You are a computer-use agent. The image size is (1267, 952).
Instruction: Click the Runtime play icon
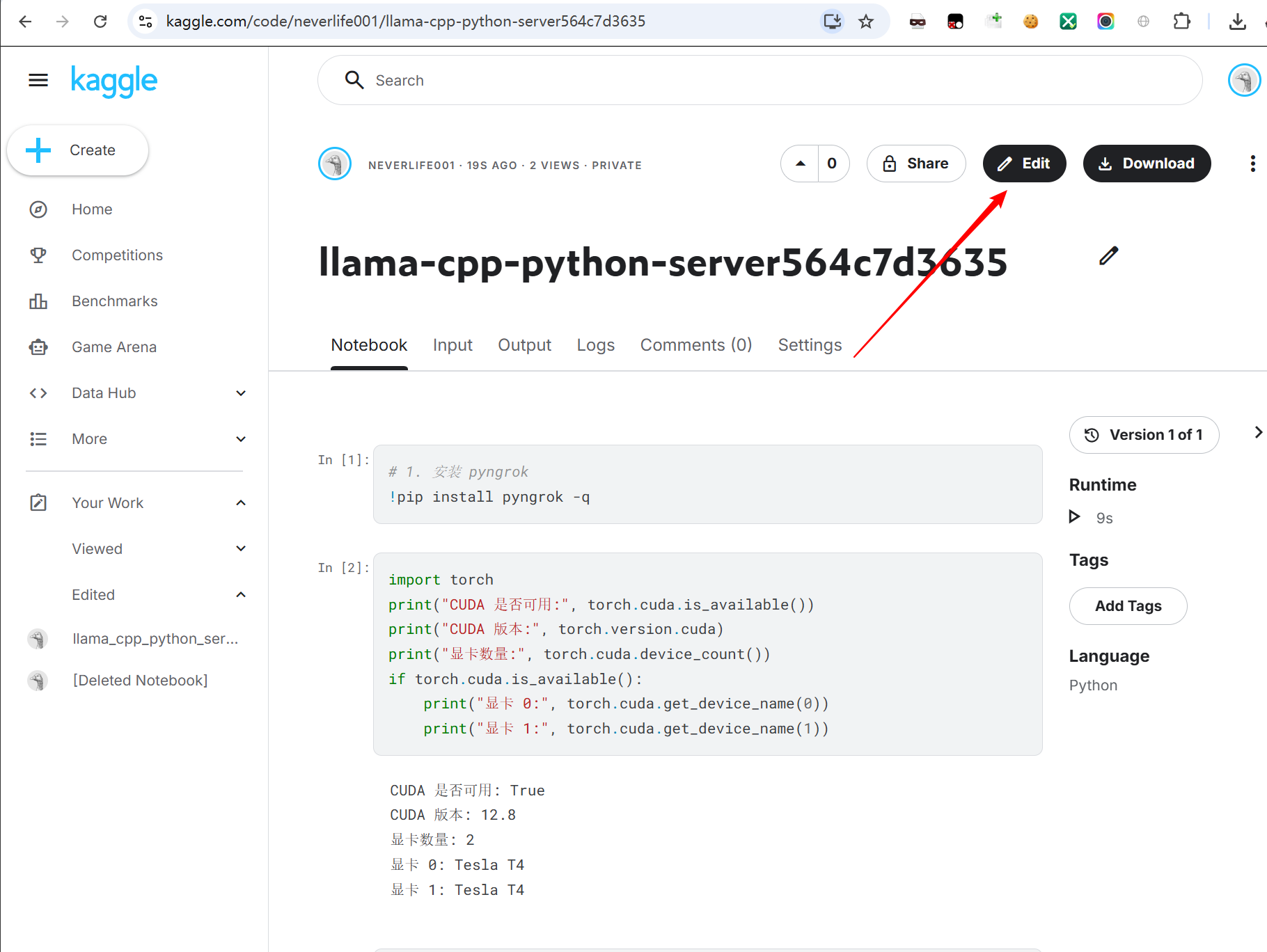pyautogui.click(x=1075, y=517)
